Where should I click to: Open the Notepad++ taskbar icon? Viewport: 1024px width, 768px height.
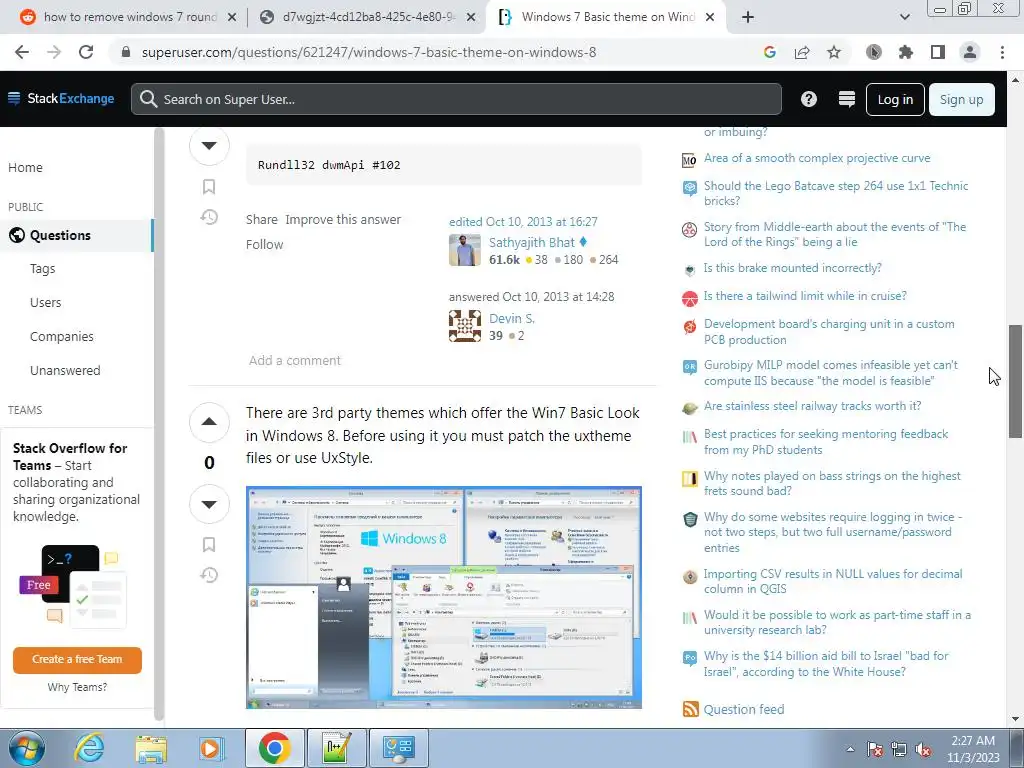click(x=337, y=748)
